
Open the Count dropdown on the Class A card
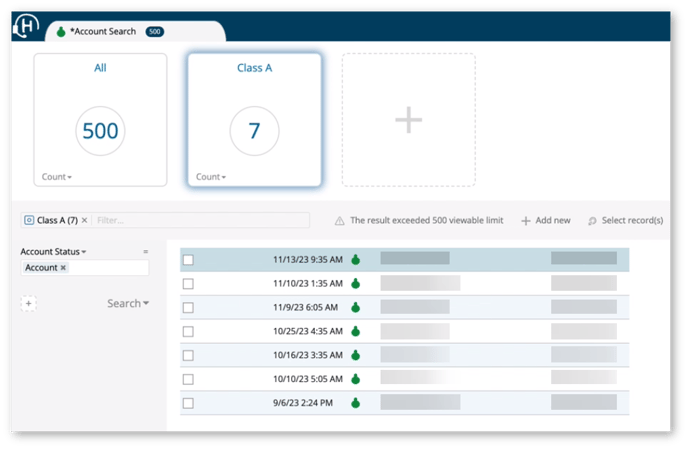pyautogui.click(x=211, y=177)
